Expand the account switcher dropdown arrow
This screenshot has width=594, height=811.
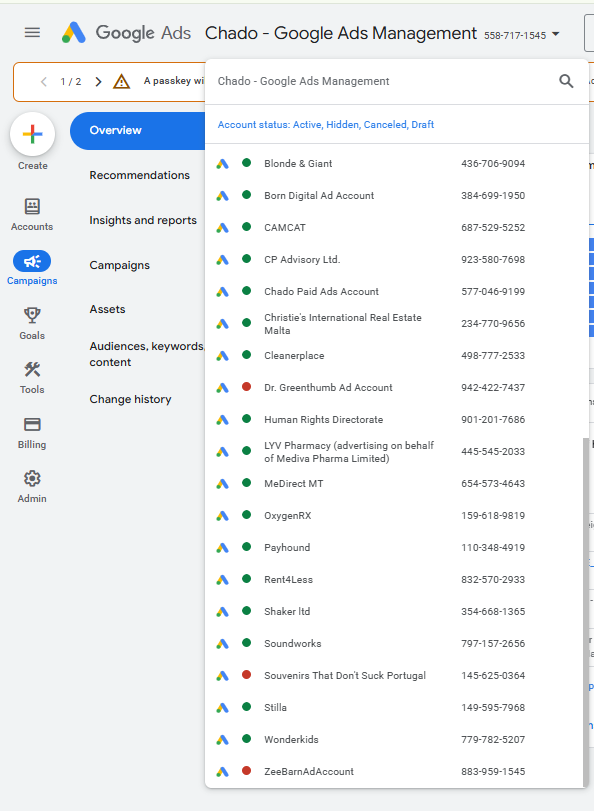[556, 34]
